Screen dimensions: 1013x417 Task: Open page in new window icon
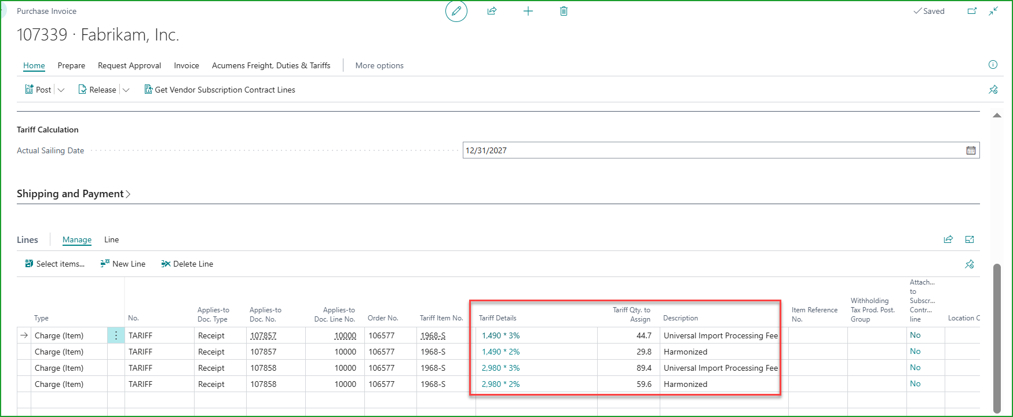coord(972,12)
